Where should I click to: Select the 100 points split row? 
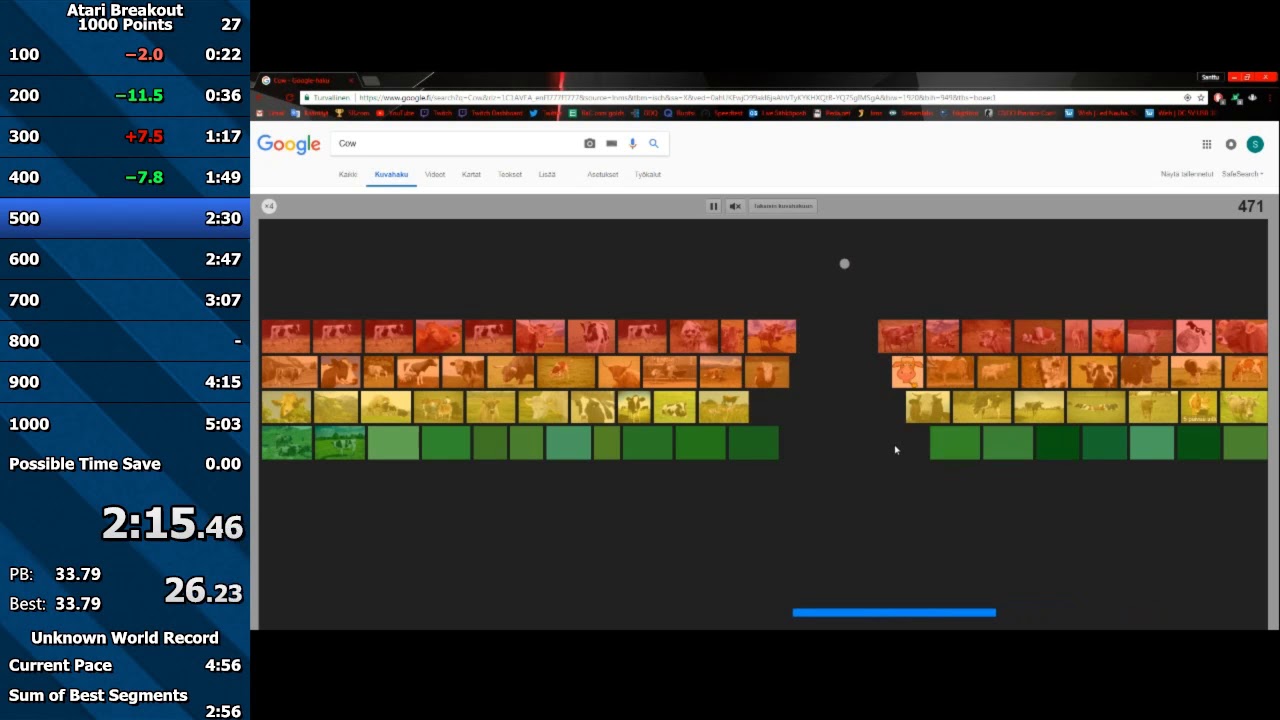(x=125, y=54)
